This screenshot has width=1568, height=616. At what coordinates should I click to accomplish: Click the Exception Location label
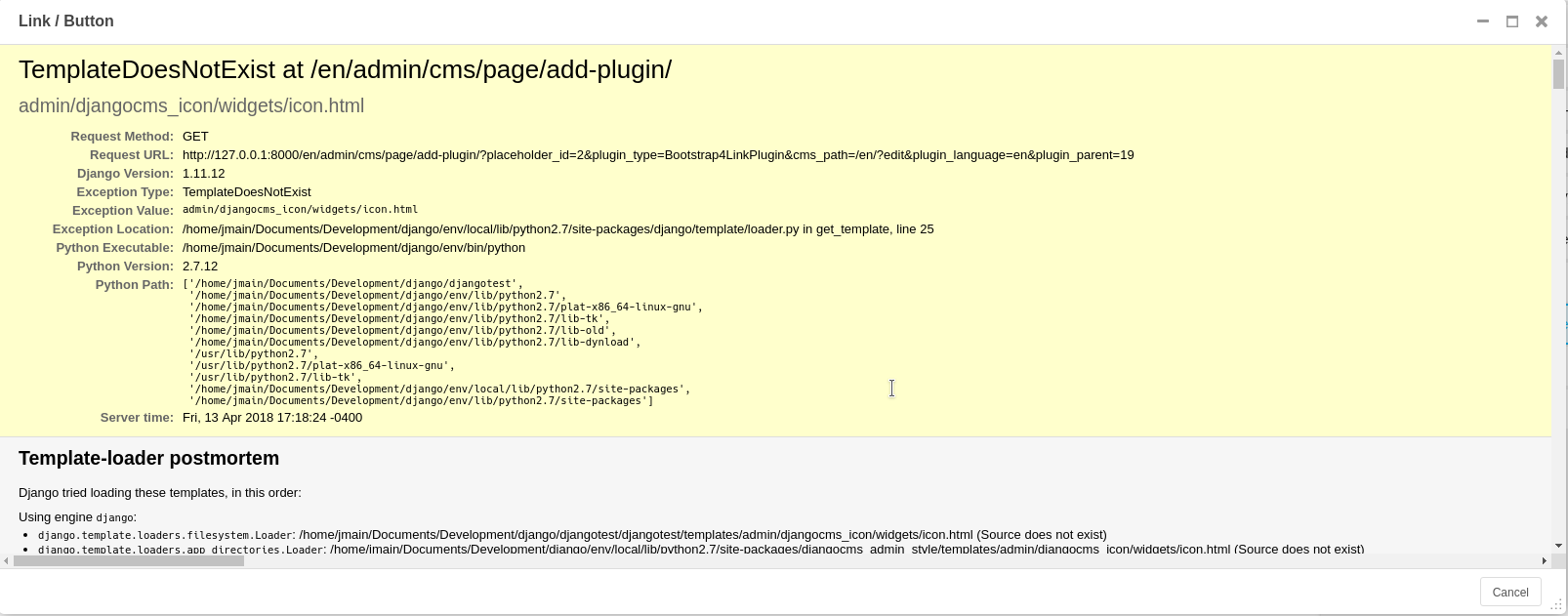click(x=113, y=228)
